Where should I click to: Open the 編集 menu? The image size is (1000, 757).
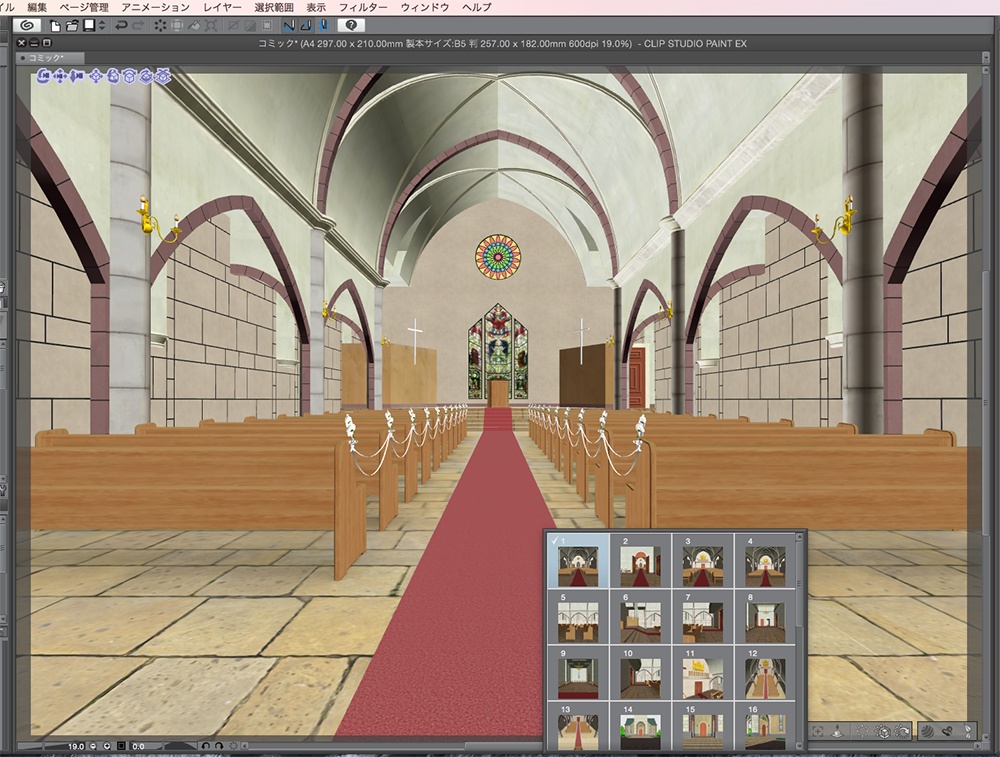(37, 7)
